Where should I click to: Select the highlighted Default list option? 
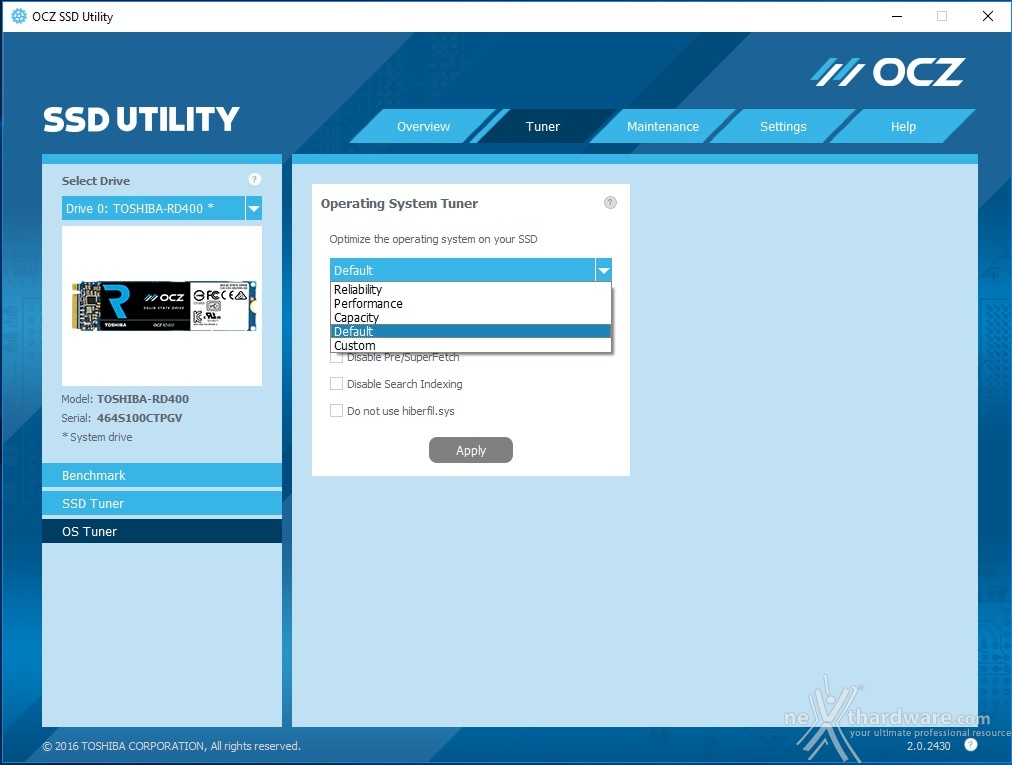(471, 331)
